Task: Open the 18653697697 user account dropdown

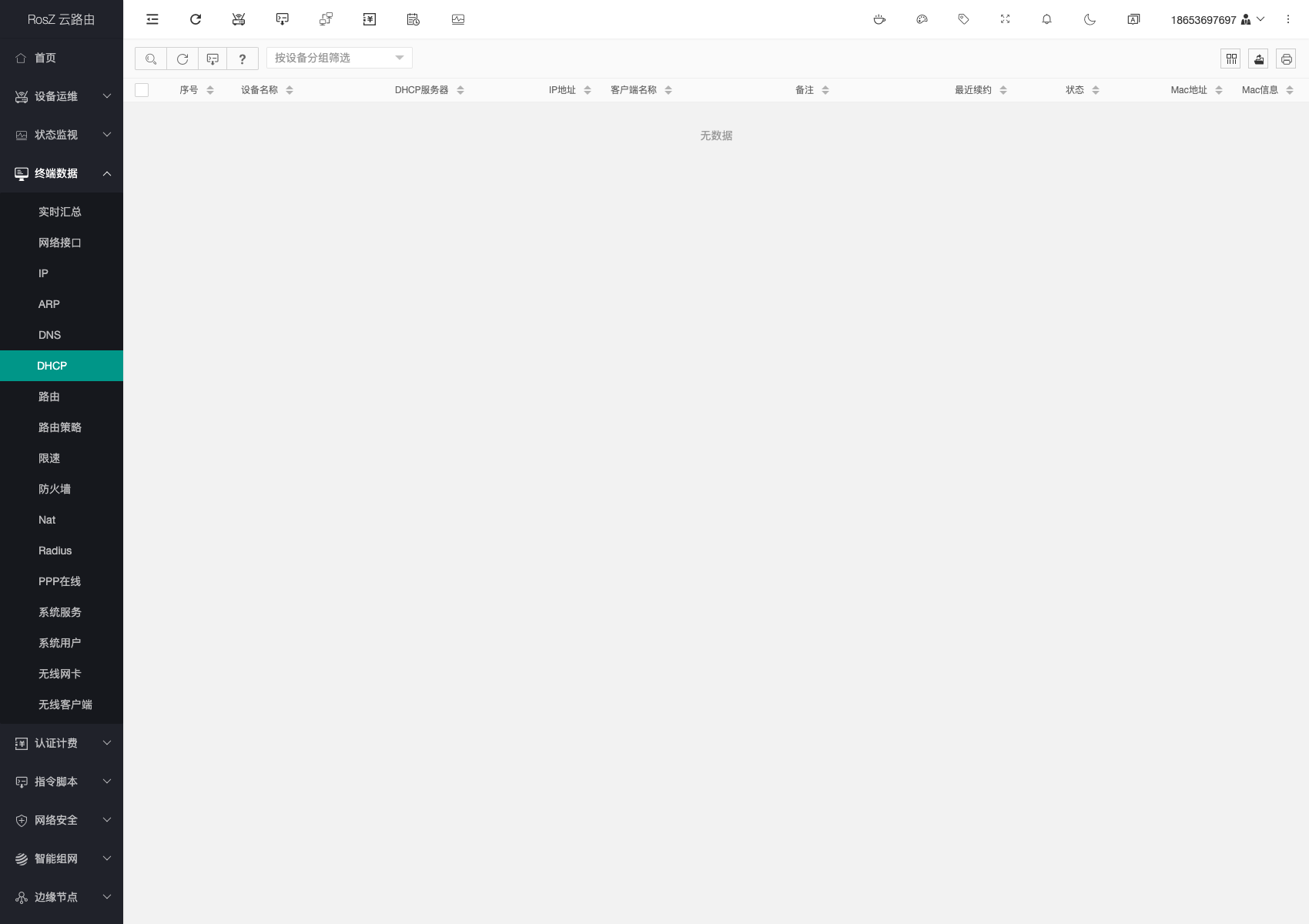Action: click(x=1217, y=19)
